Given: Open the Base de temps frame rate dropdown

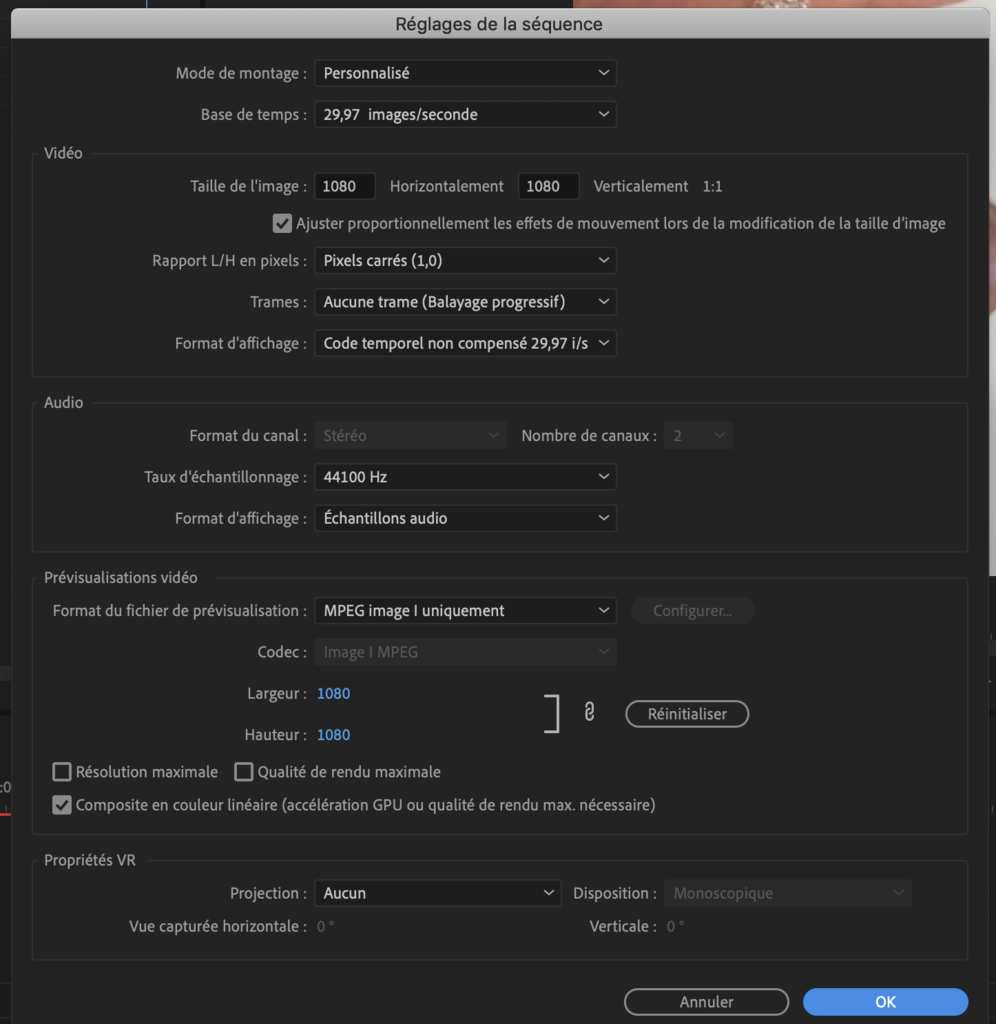Looking at the screenshot, I should coord(465,114).
